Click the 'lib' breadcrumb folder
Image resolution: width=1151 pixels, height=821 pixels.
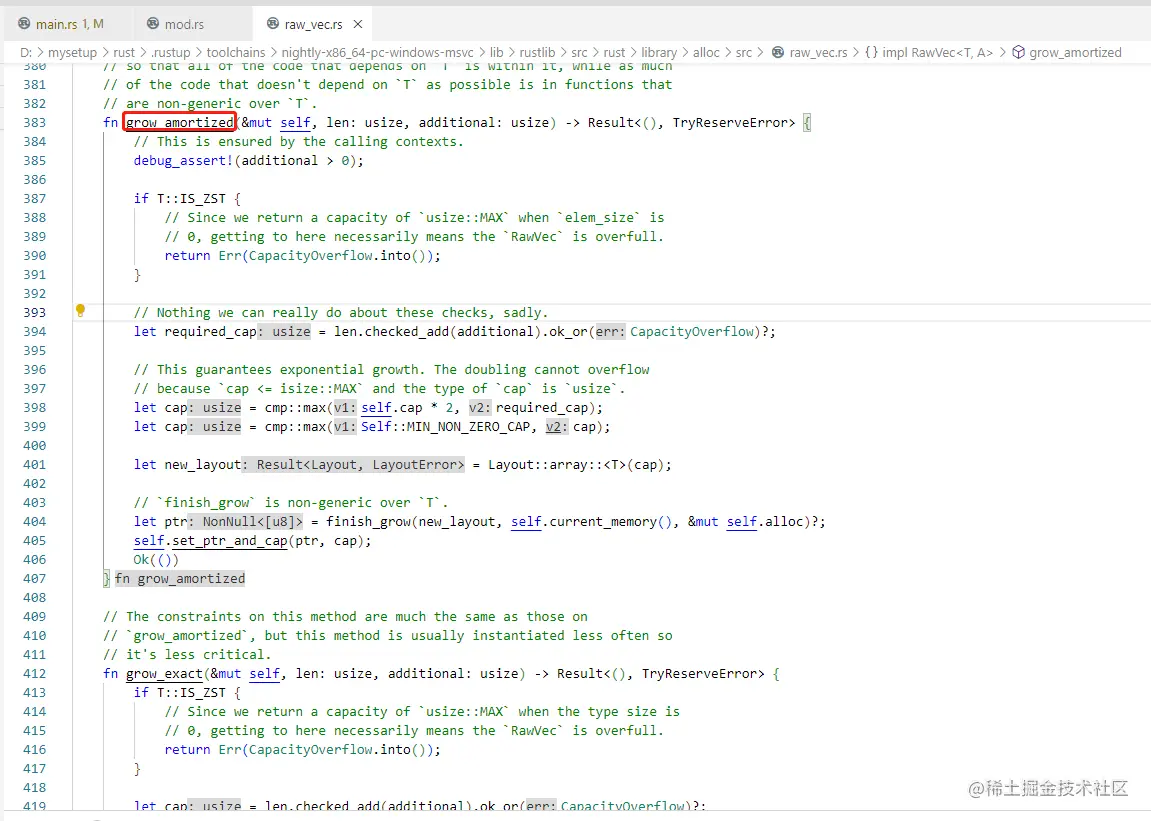tap(497, 52)
